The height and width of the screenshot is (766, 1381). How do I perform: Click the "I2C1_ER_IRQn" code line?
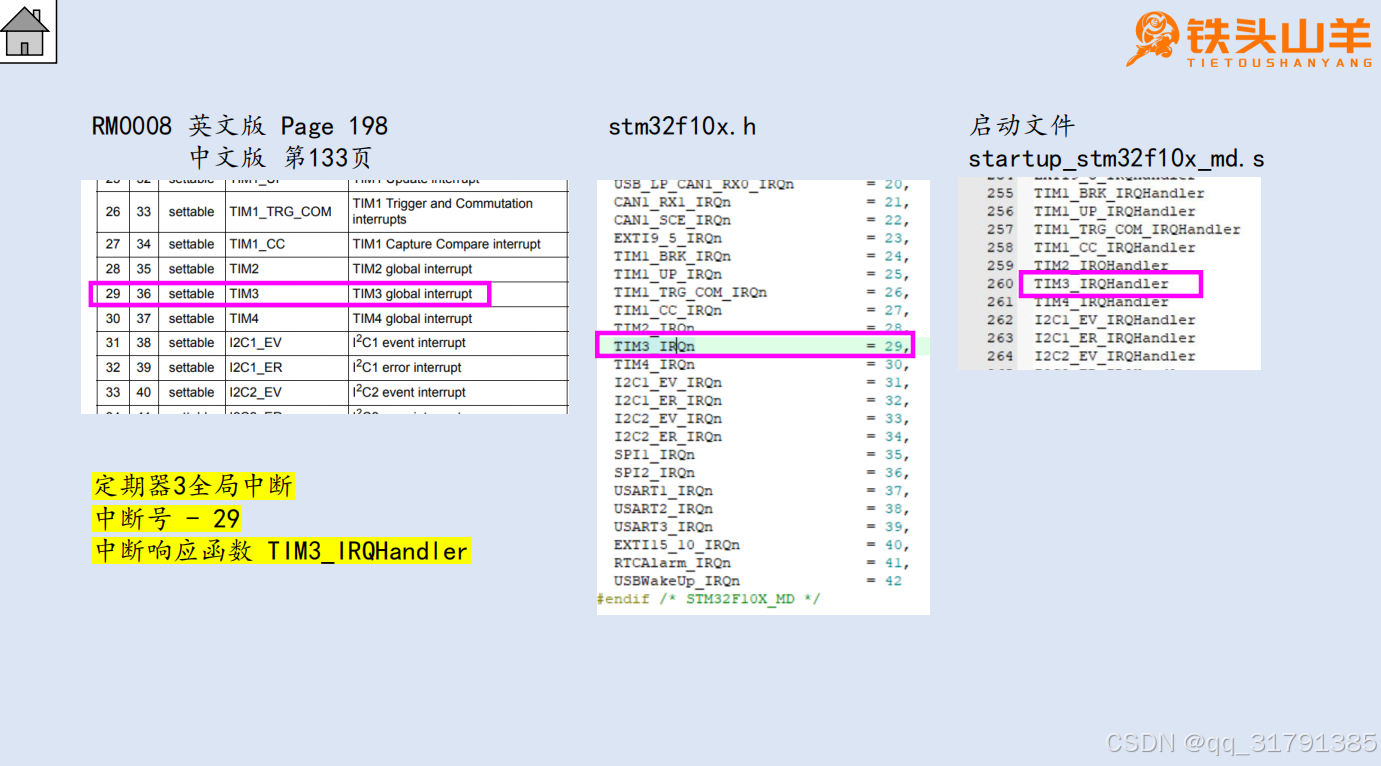pos(761,400)
